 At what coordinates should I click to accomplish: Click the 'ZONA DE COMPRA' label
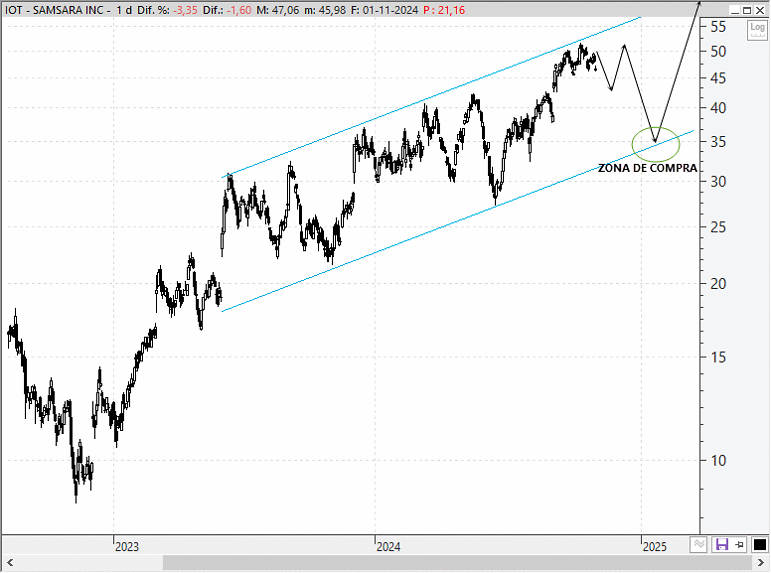648,168
